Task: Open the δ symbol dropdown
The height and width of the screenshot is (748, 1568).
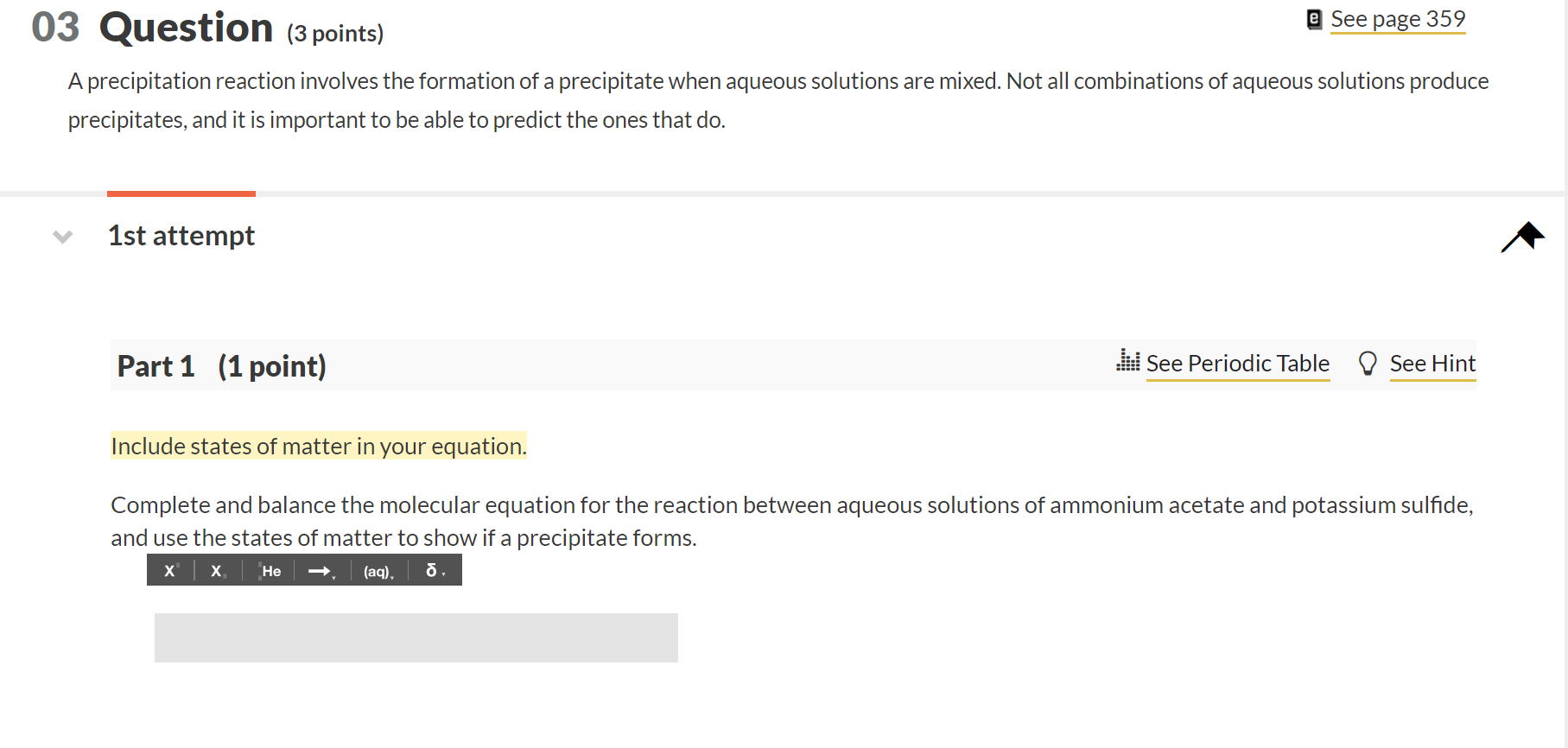Action: [446, 574]
